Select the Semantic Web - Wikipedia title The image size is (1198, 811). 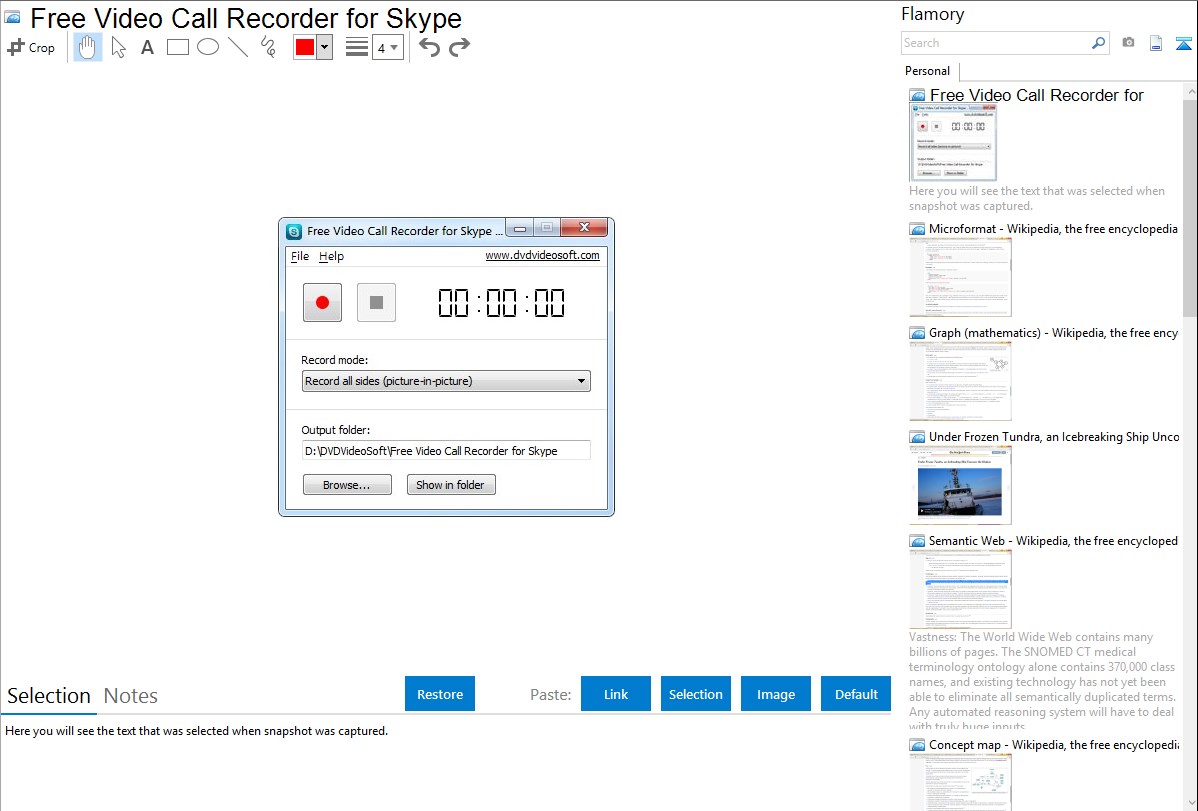pyautogui.click(x=1053, y=540)
